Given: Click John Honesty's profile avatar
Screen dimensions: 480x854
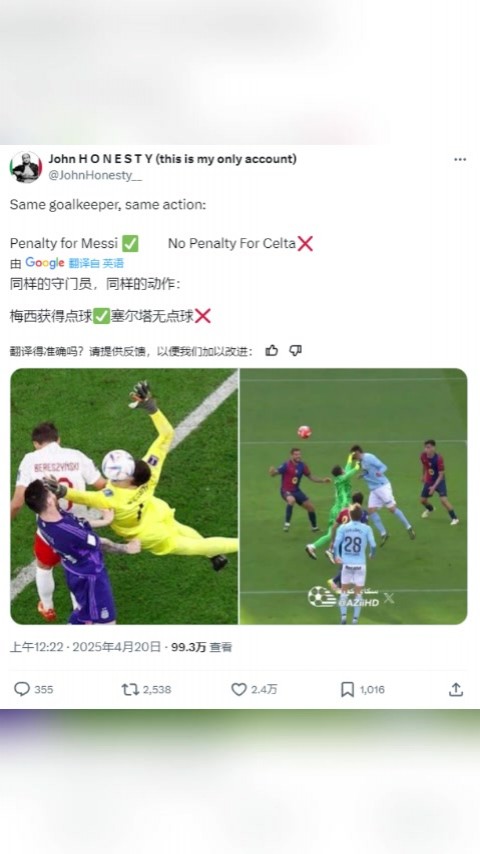Looking at the screenshot, I should click(26, 167).
